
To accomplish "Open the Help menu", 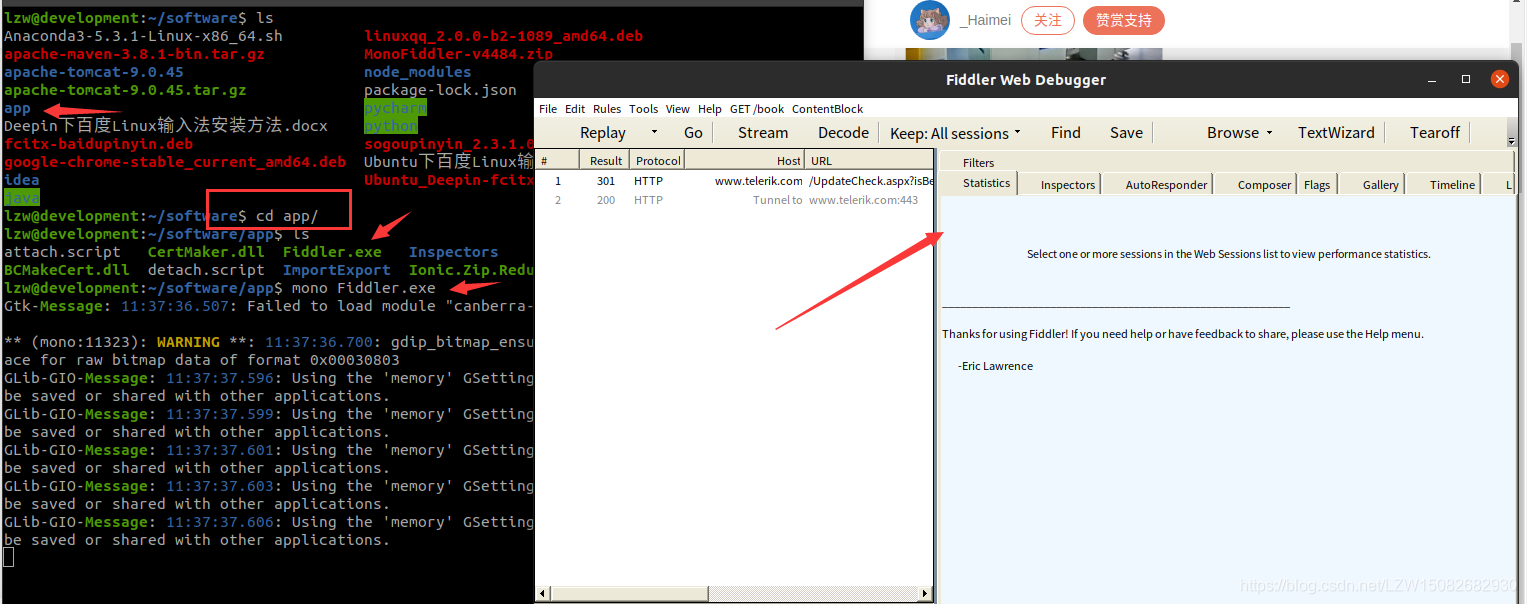I will coord(710,109).
